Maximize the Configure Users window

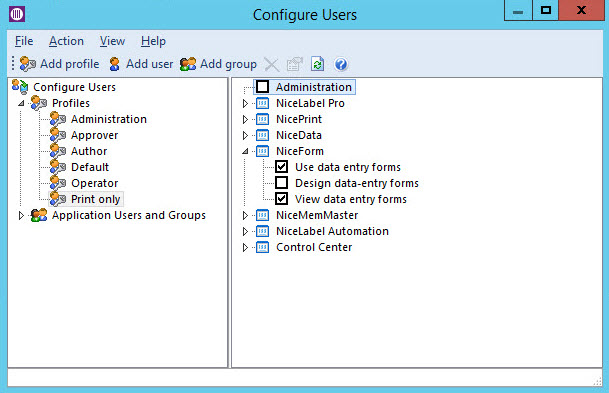[545, 10]
